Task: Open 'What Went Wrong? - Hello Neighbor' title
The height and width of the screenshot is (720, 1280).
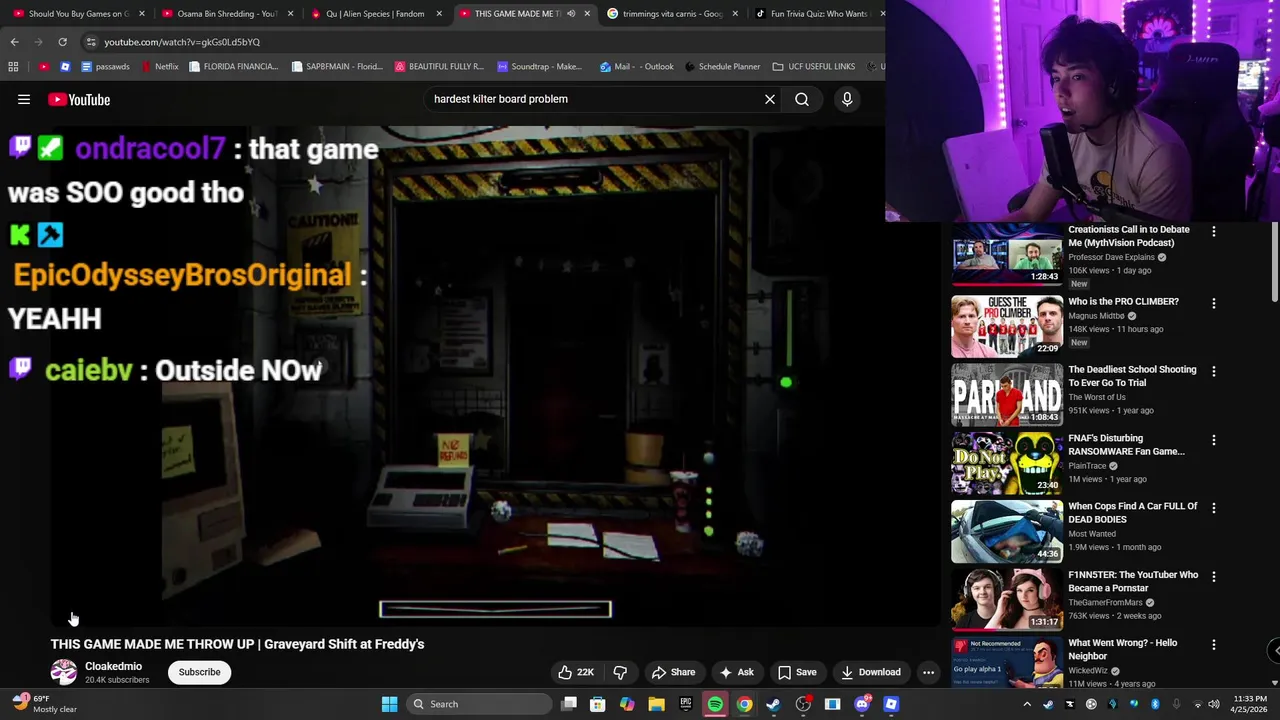Action: (1122, 649)
